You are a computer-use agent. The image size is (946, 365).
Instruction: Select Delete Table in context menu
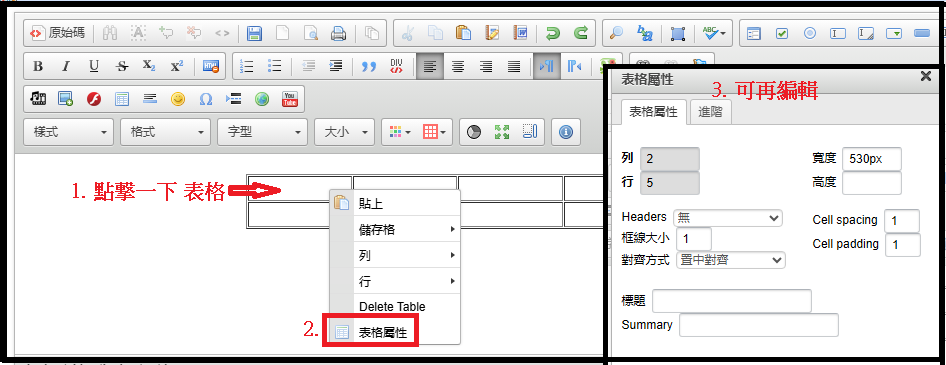click(395, 306)
